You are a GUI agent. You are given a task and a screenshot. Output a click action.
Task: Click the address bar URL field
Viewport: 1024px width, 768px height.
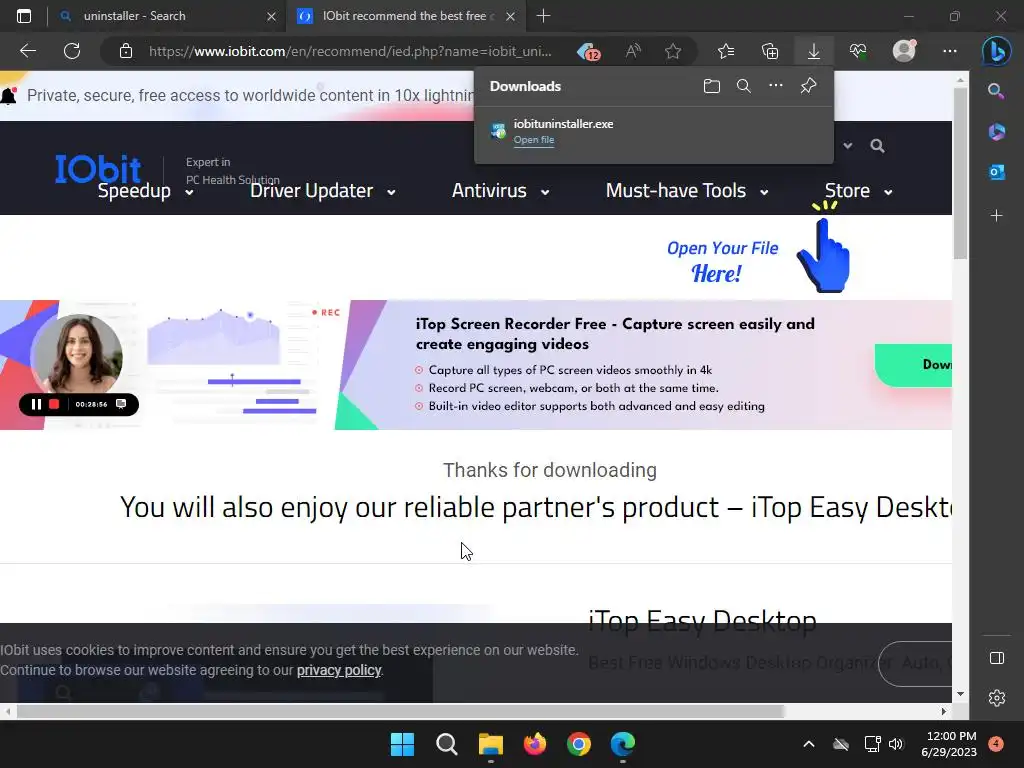(x=350, y=51)
